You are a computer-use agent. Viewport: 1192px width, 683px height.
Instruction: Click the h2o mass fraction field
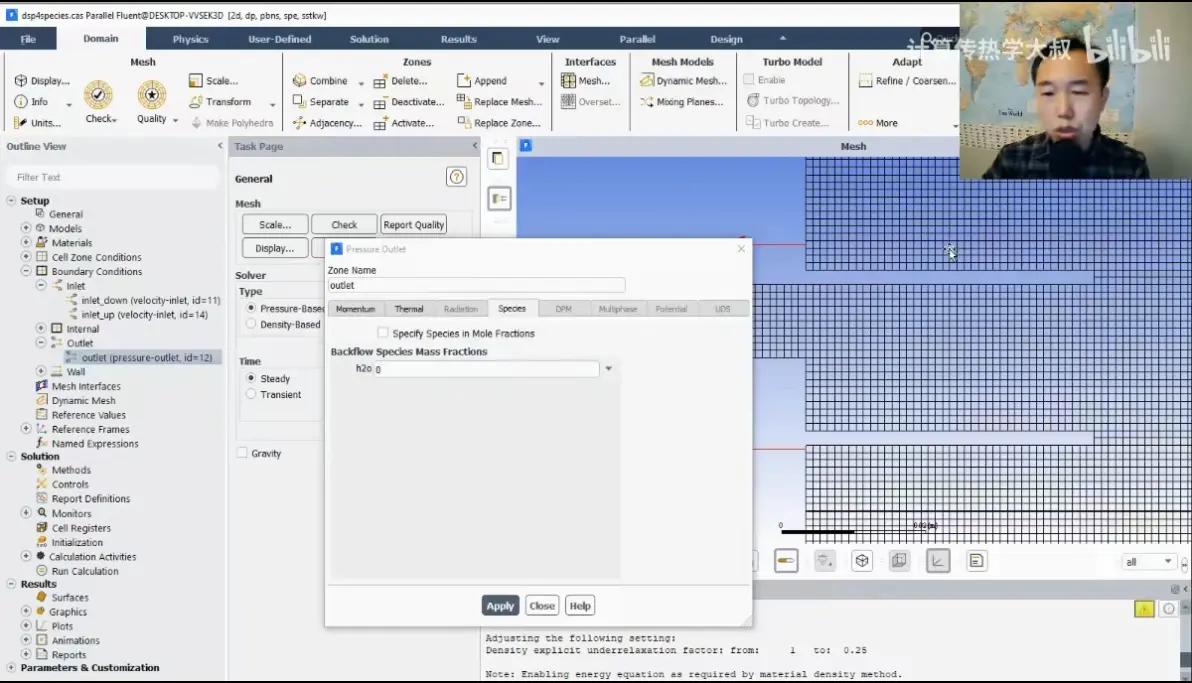click(x=486, y=369)
